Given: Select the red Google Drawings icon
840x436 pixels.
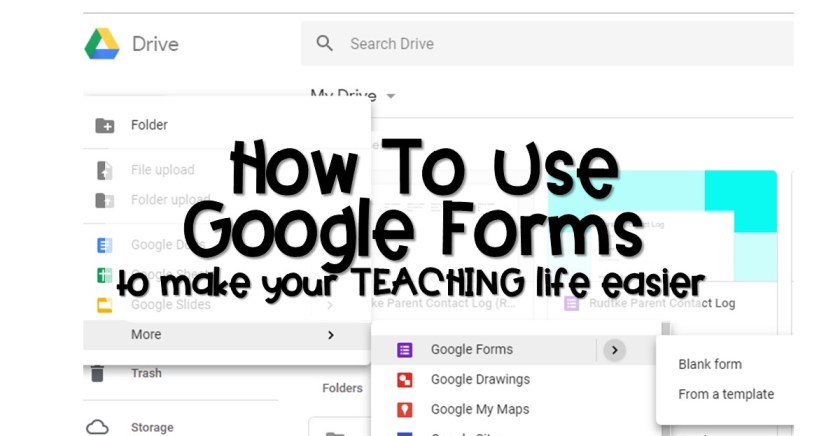Looking at the screenshot, I should pyautogui.click(x=404, y=380).
